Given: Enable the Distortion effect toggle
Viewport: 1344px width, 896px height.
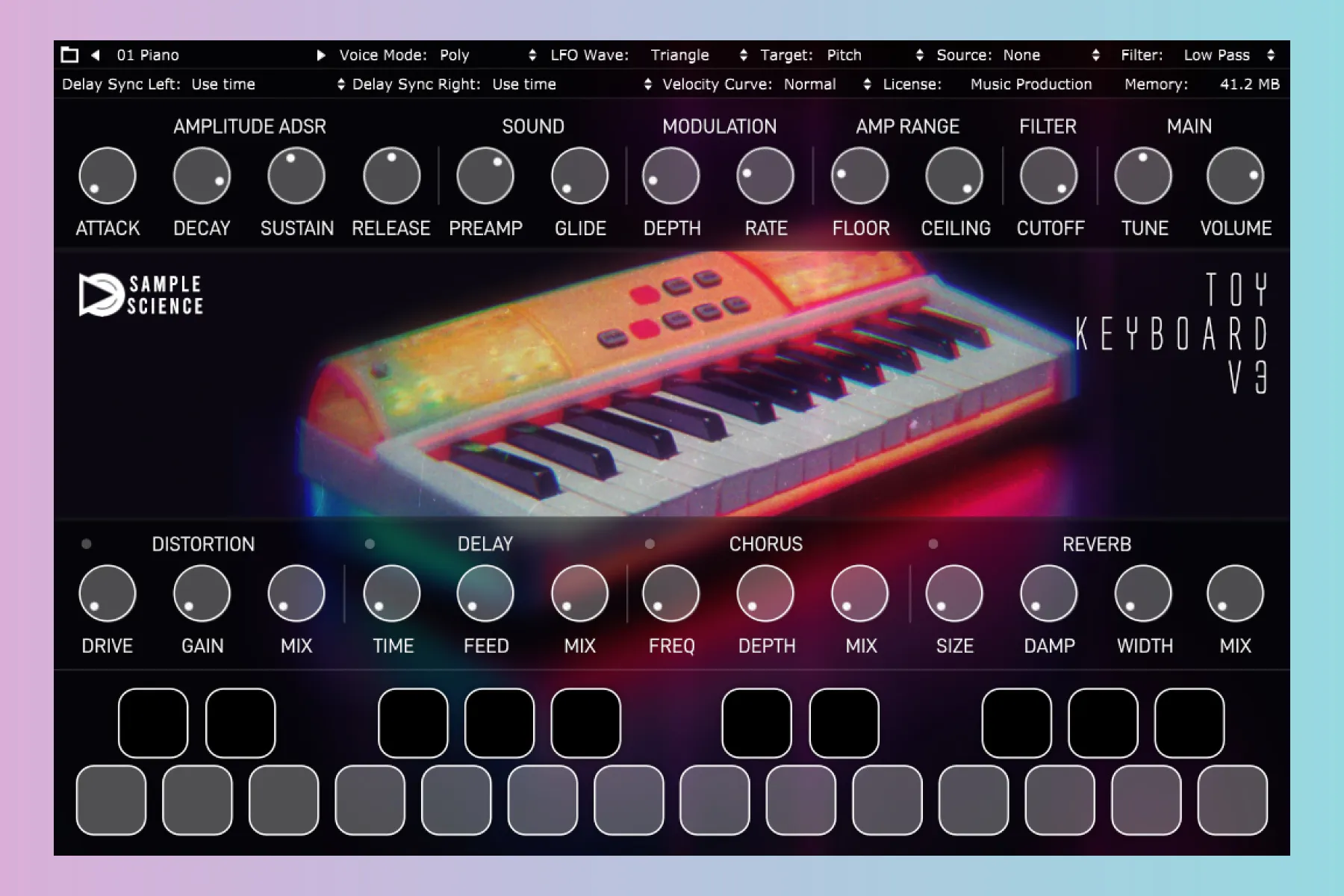Looking at the screenshot, I should tap(87, 544).
